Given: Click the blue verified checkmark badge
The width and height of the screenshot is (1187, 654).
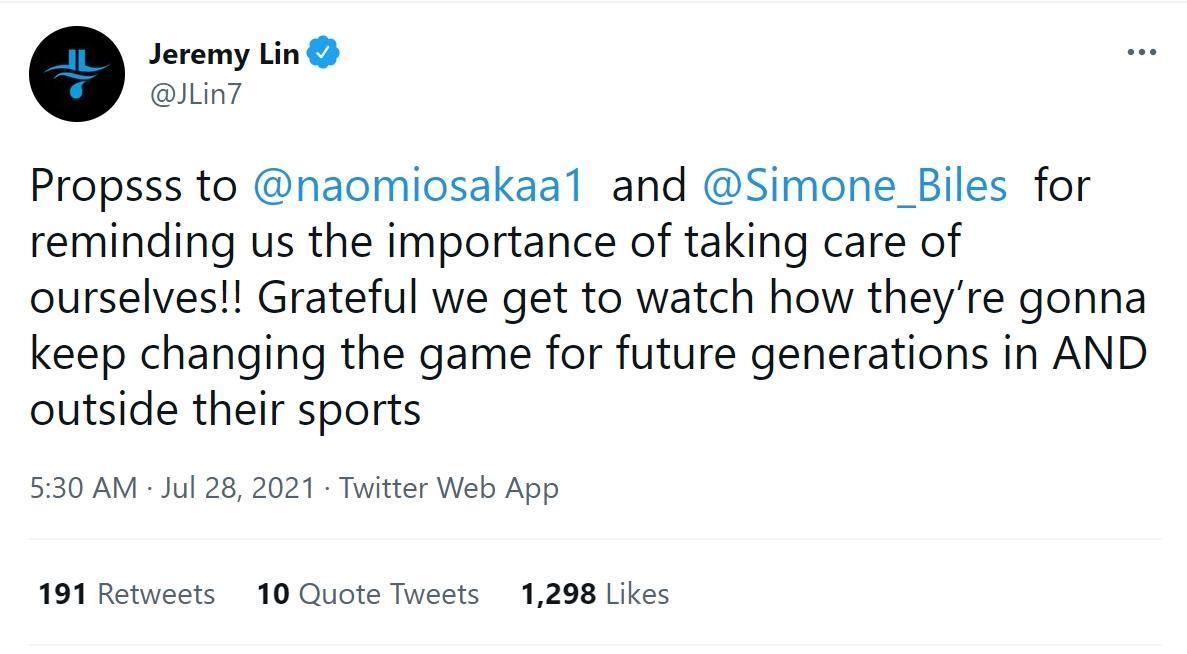Looking at the screenshot, I should 324,53.
